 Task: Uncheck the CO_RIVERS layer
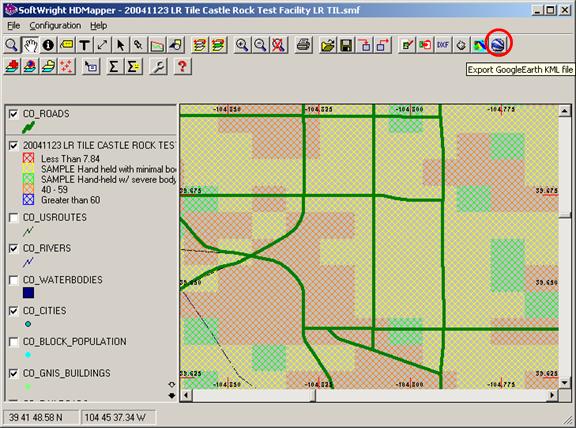tap(13, 248)
